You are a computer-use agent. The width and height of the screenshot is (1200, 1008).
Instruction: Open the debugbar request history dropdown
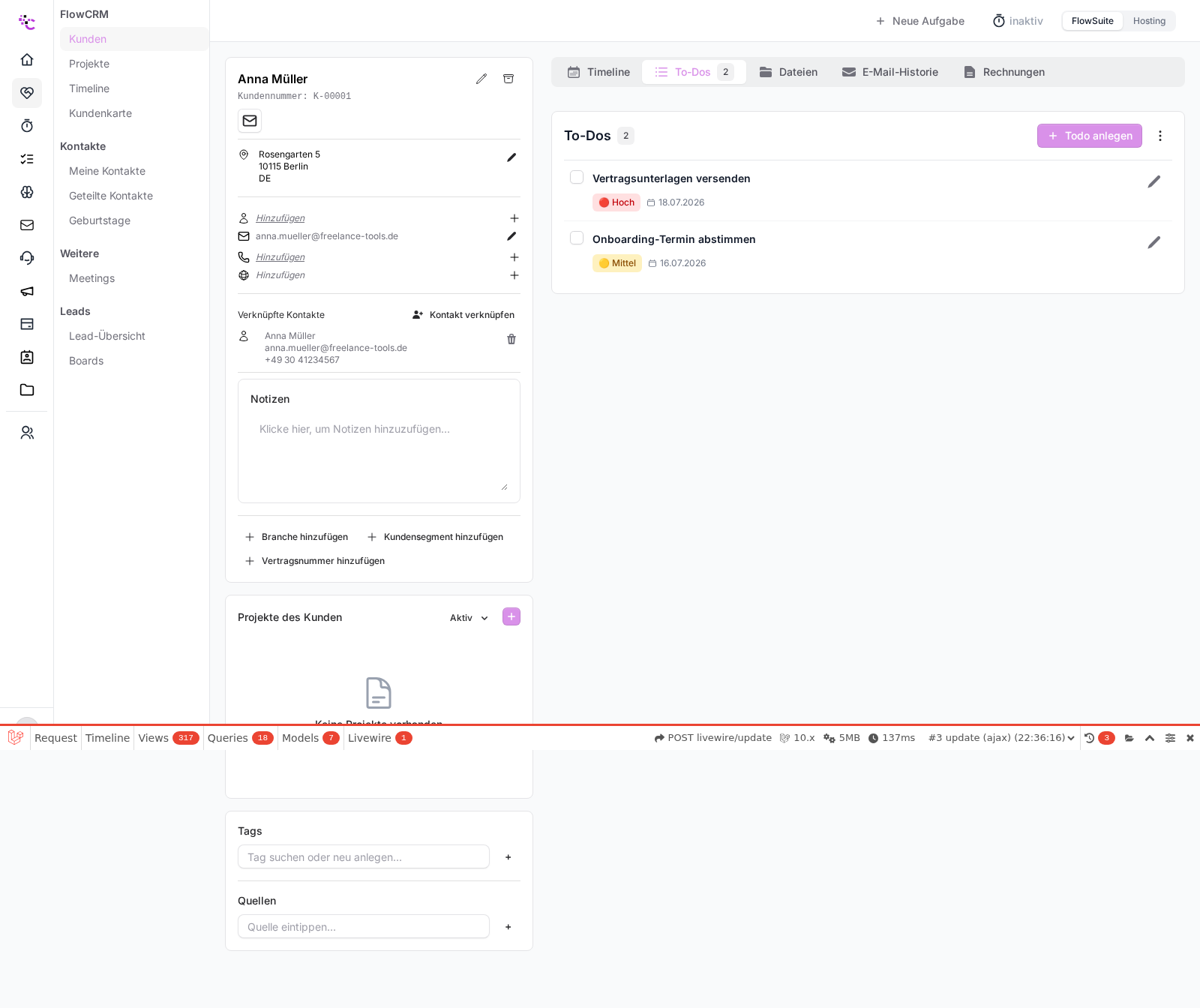pos(1001,738)
